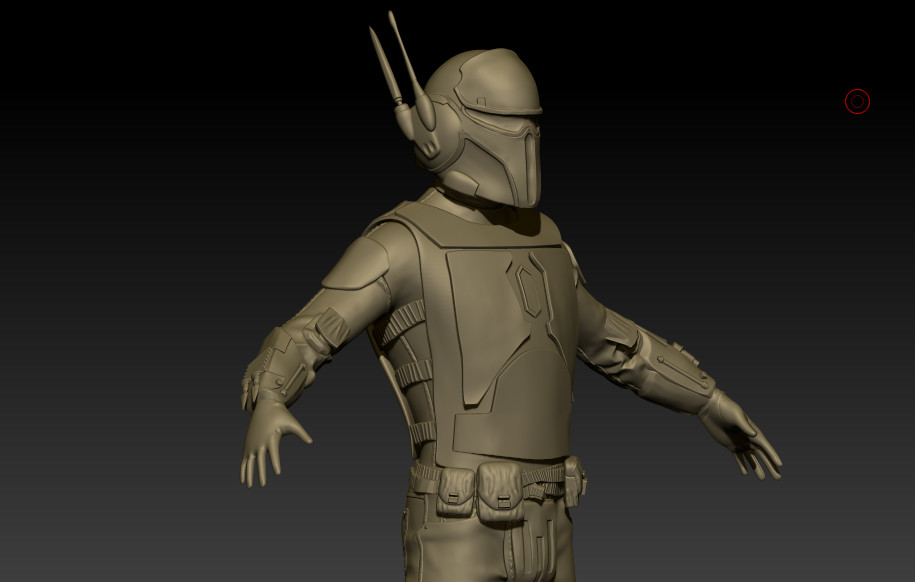Click the red brush cursor indicator

[x=857, y=101]
